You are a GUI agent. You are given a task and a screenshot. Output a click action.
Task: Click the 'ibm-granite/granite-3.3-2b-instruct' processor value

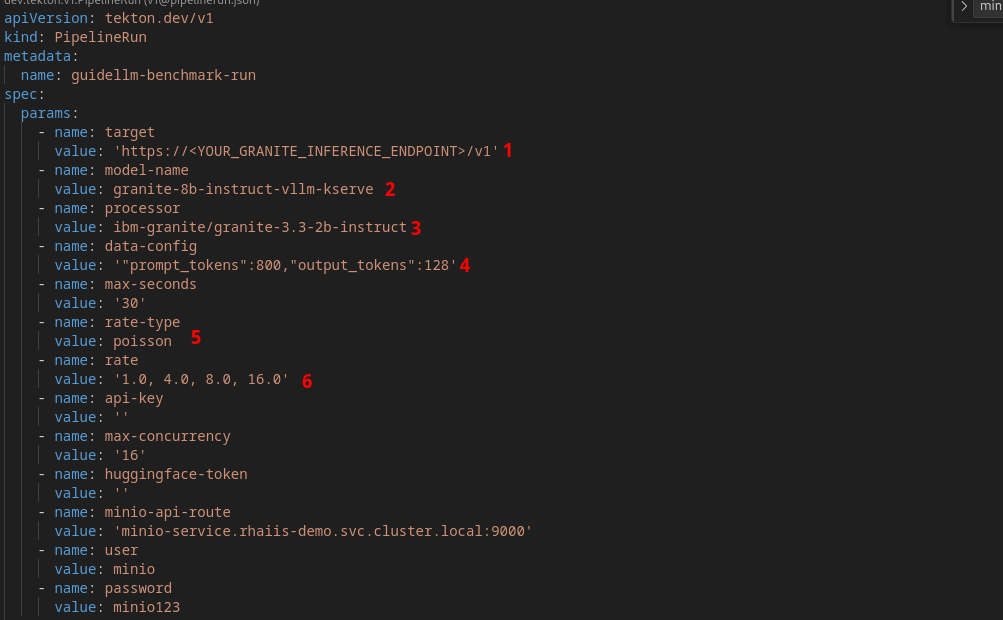[x=259, y=227]
